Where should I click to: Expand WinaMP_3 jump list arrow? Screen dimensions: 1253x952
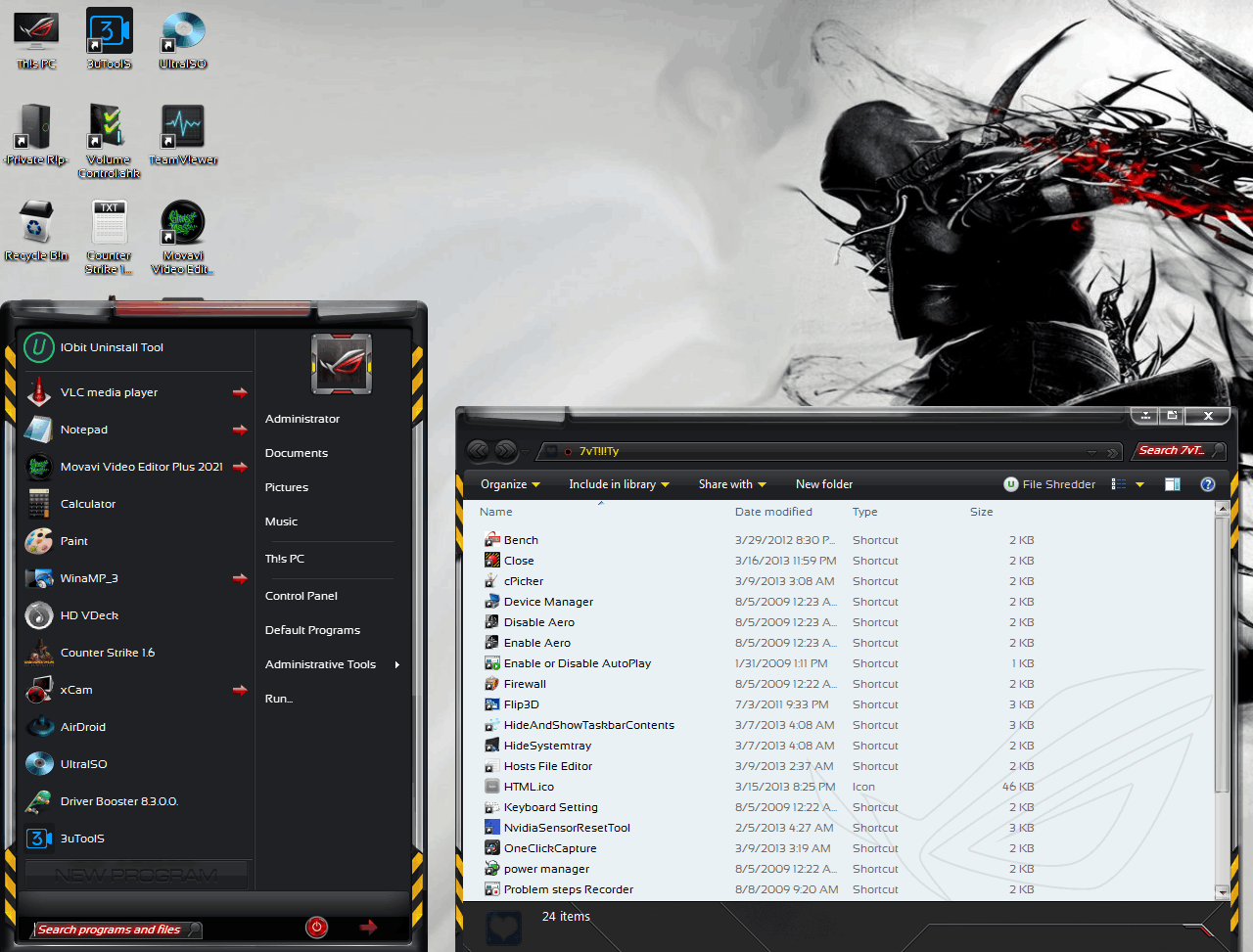[240, 578]
